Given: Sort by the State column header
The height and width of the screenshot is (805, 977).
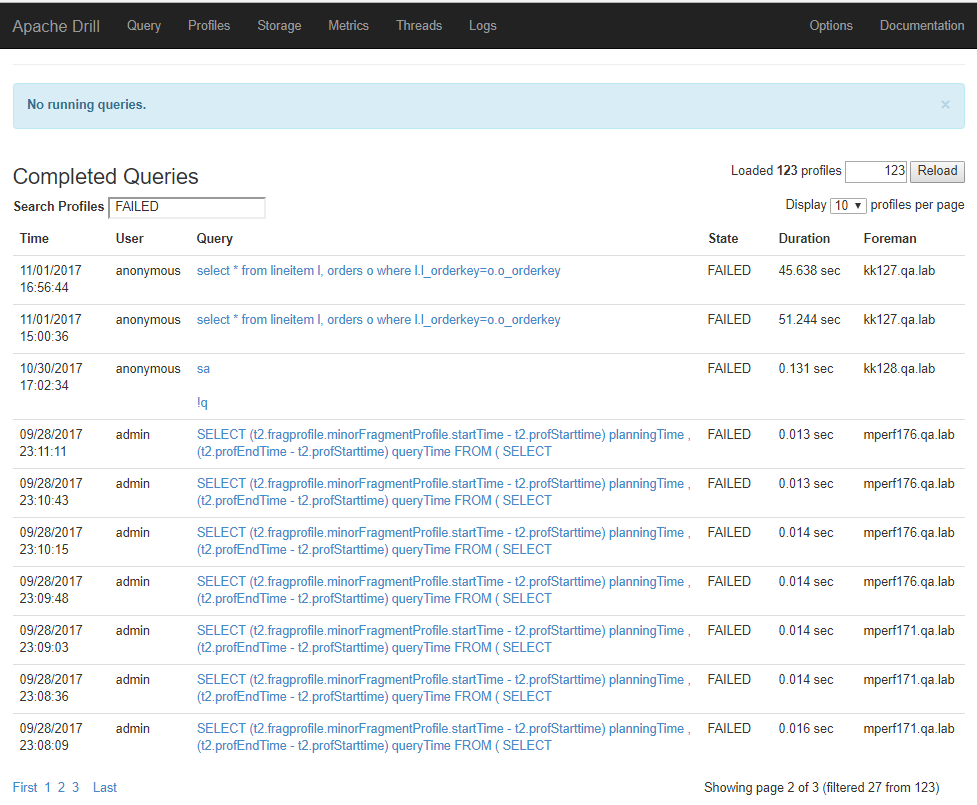Looking at the screenshot, I should click(723, 239).
